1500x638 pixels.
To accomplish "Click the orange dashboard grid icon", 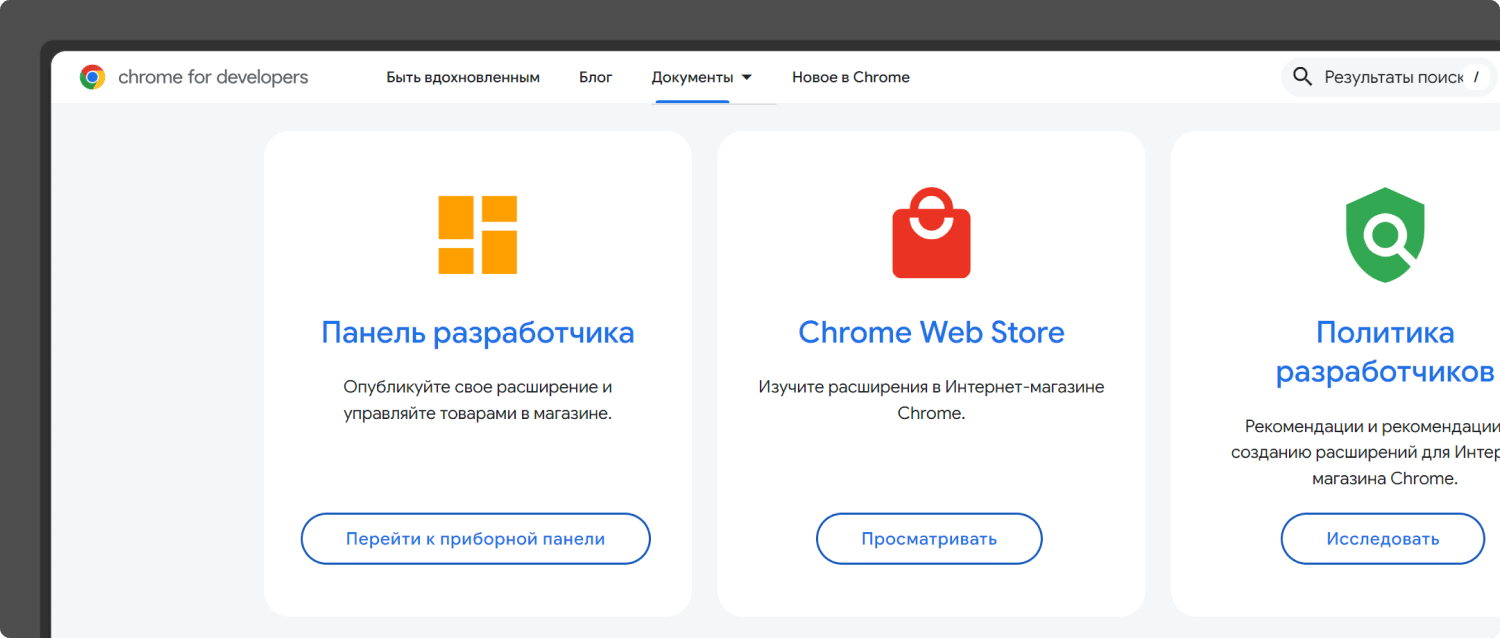I will (478, 235).
